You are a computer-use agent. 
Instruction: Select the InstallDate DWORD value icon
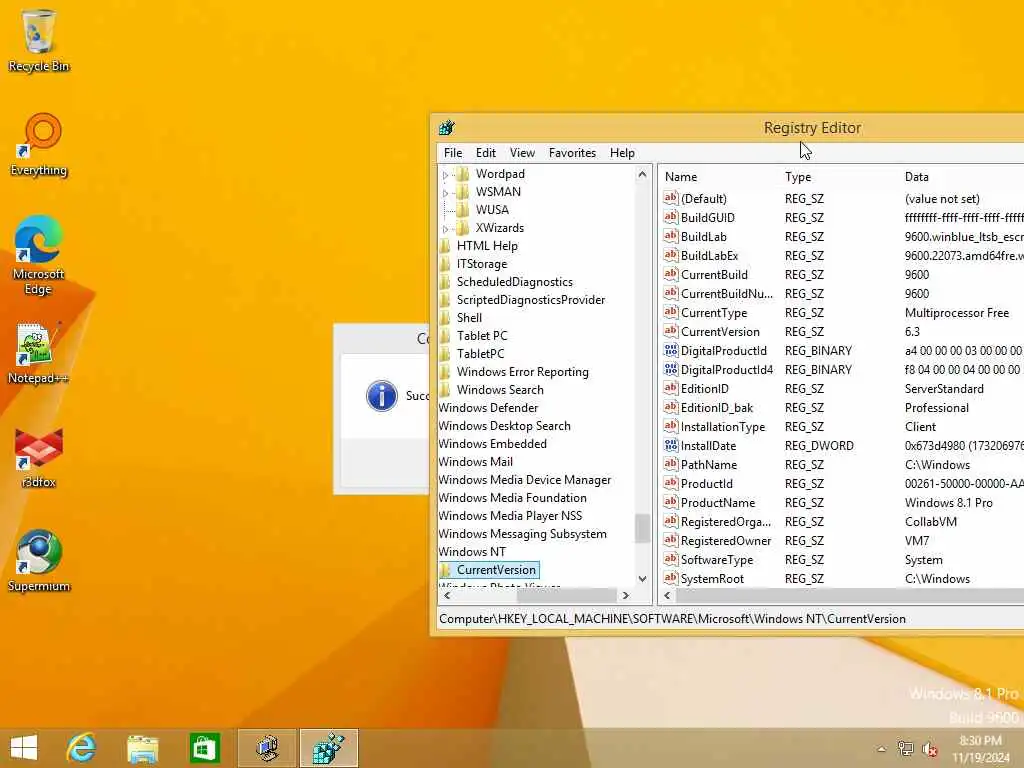pyautogui.click(x=671, y=445)
